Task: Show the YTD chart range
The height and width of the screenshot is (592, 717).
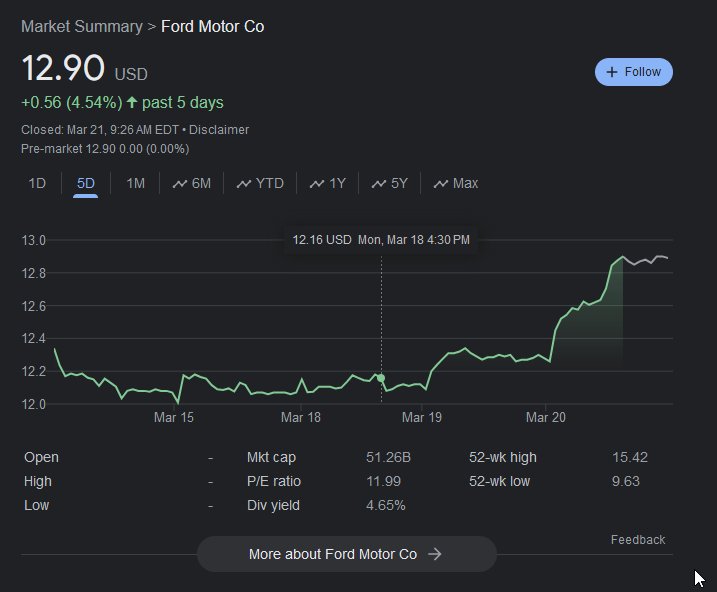Action: (260, 183)
